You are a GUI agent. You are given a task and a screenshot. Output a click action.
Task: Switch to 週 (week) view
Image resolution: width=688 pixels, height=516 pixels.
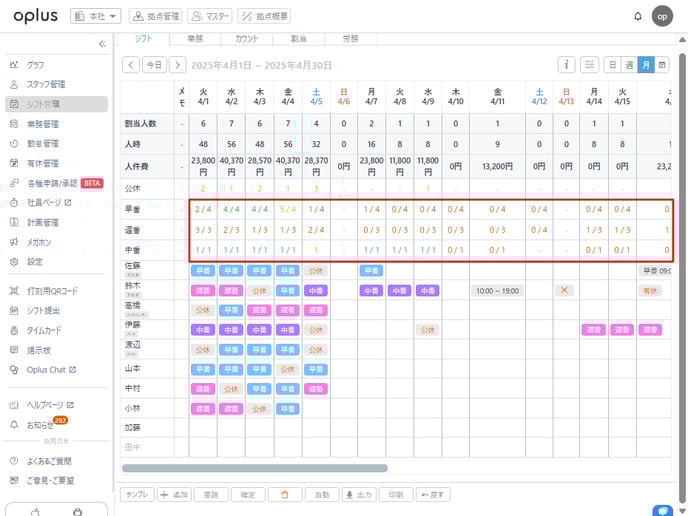point(629,64)
